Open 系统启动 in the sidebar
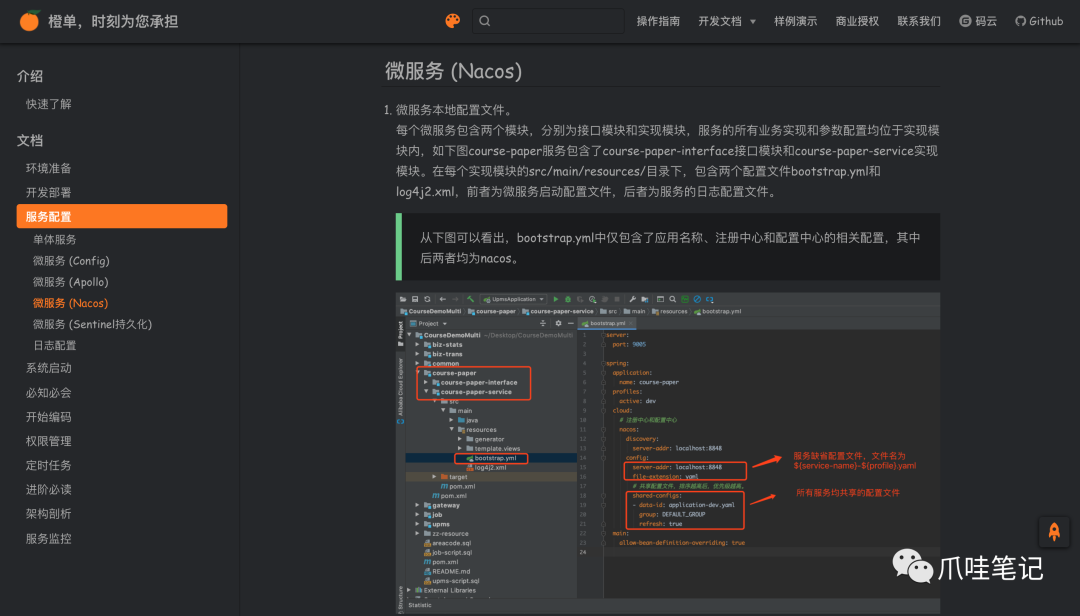The image size is (1080, 616). tap(49, 368)
